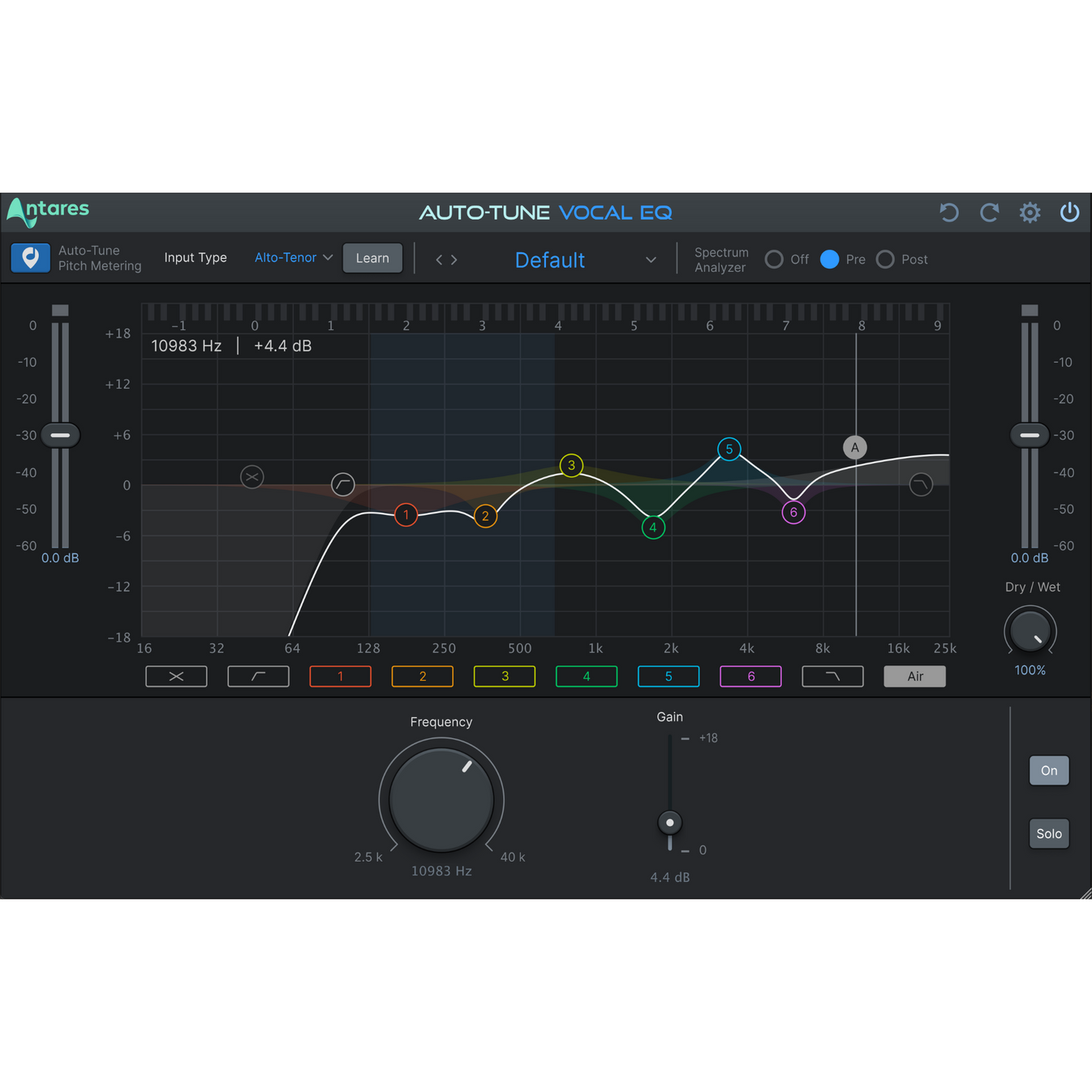Open the settings gear icon
Viewport: 1092px width, 1092px height.
coord(1030,213)
